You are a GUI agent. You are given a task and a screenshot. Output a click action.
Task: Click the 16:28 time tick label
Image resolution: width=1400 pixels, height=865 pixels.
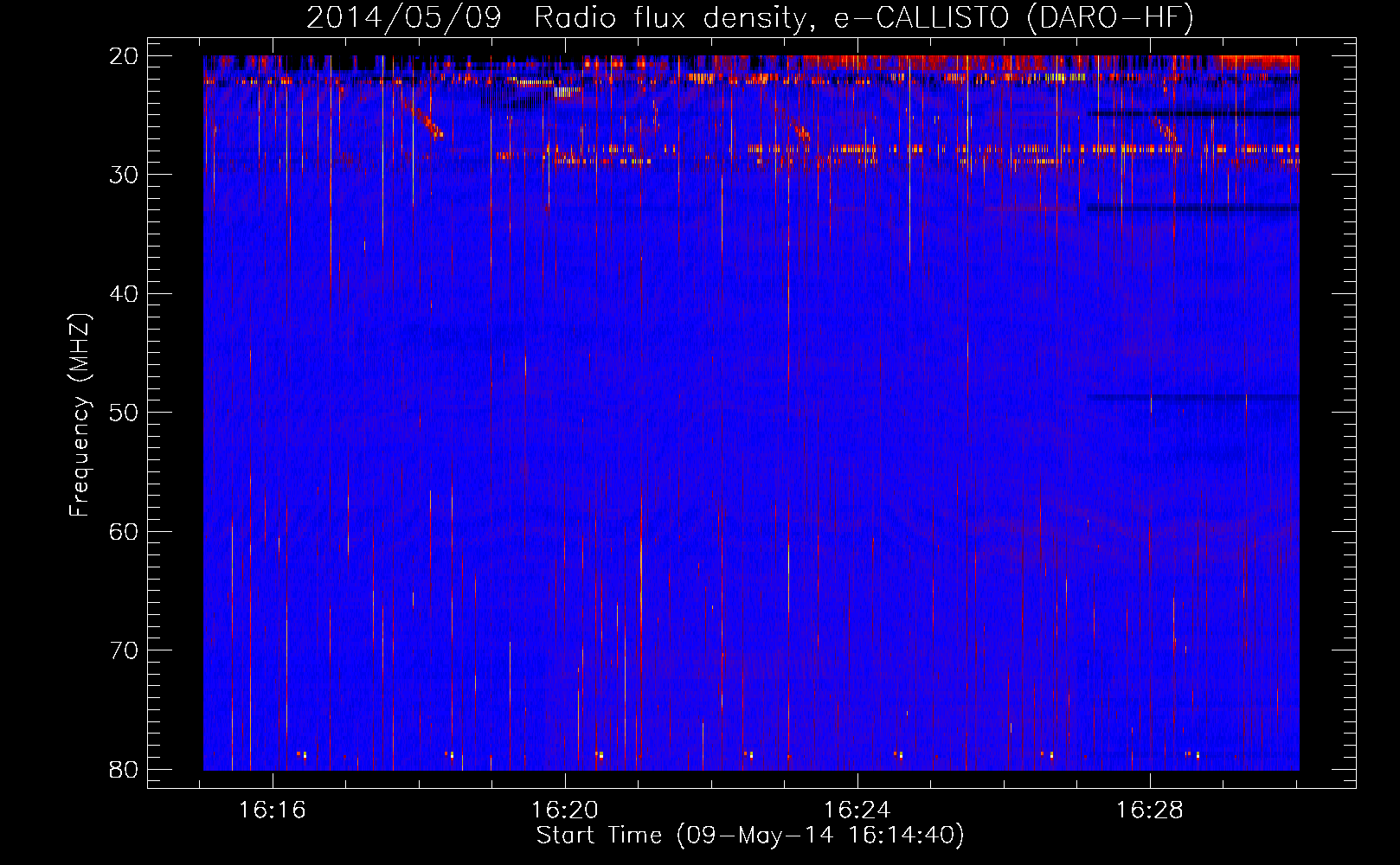point(1150,810)
